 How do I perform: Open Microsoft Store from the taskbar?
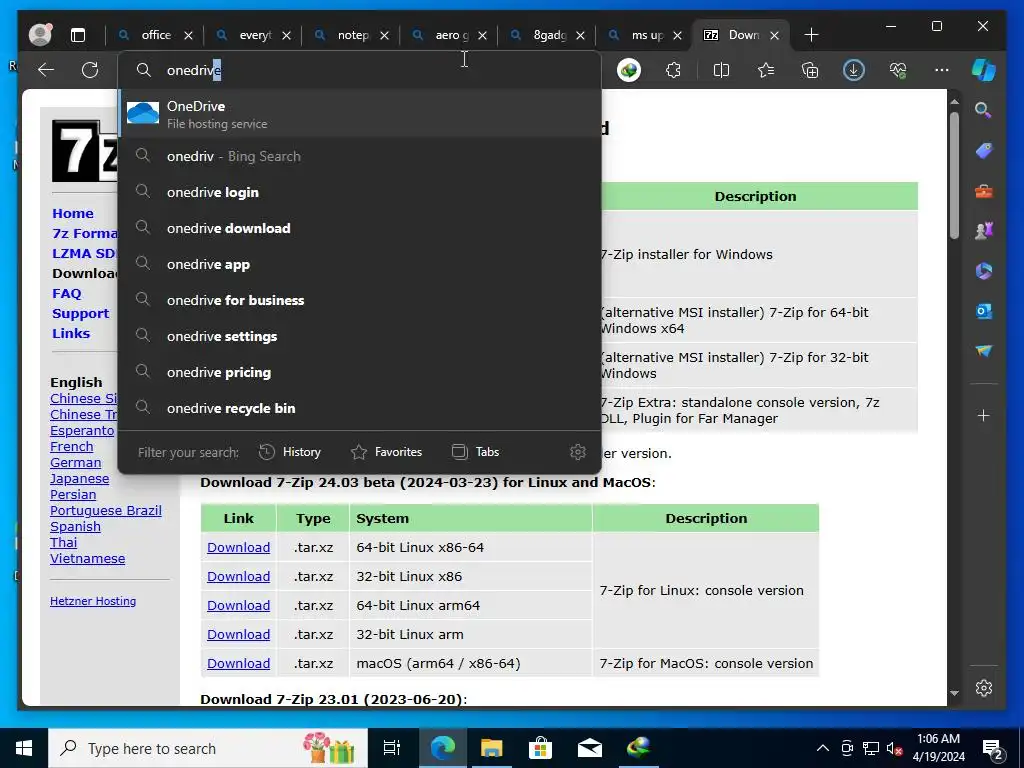click(540, 748)
